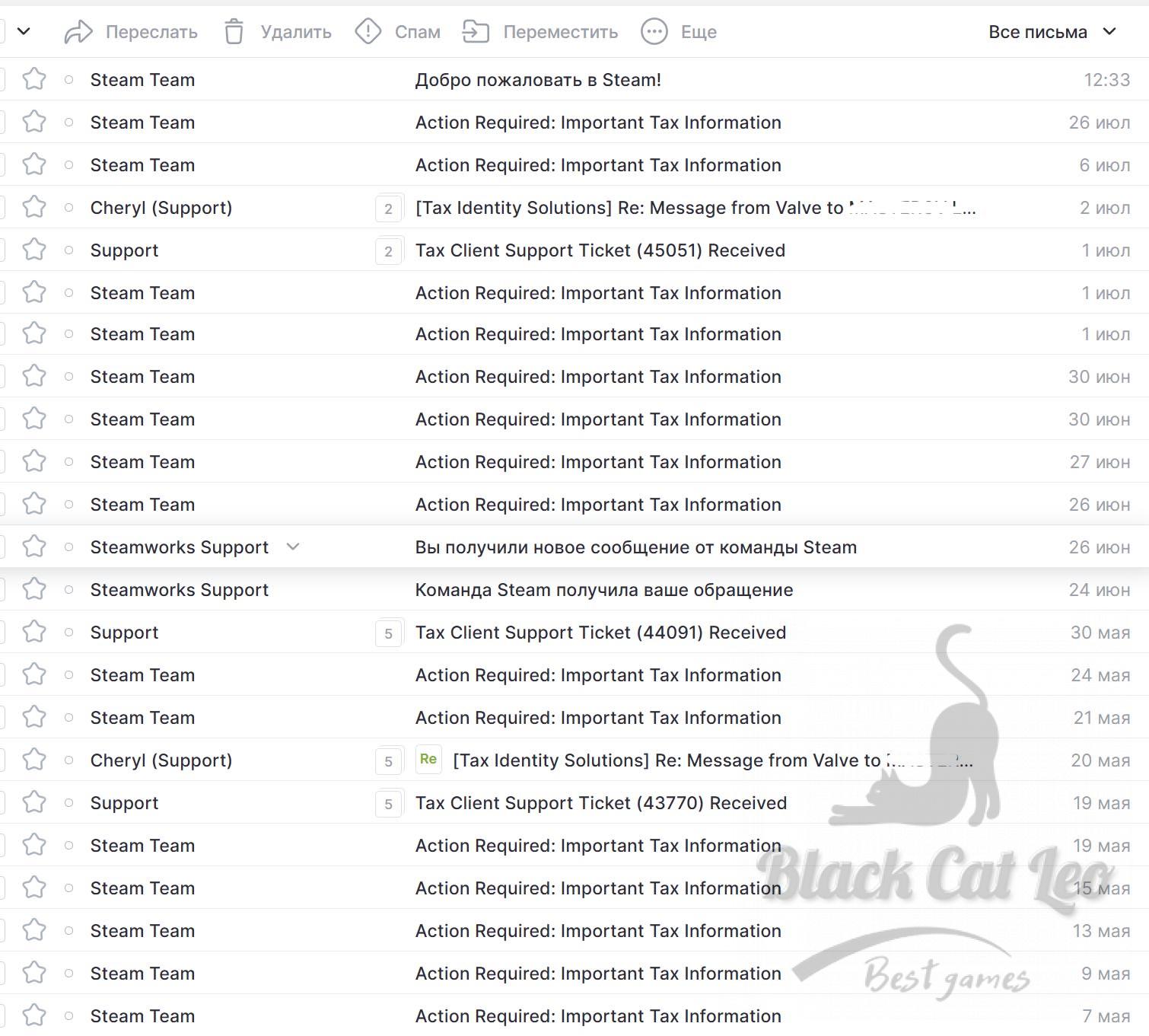Toggle read dot on Steamworks Support 24 июн email

(69, 589)
